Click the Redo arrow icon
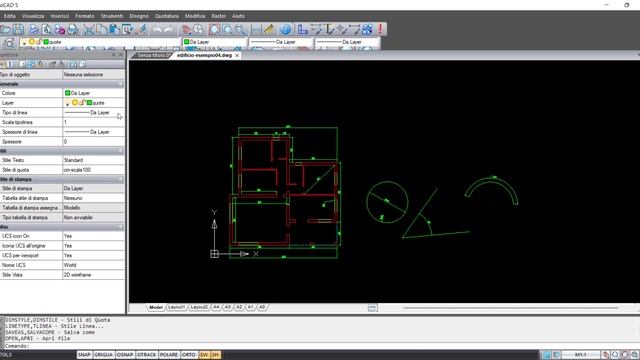The height and width of the screenshot is (360, 640). click(169, 29)
